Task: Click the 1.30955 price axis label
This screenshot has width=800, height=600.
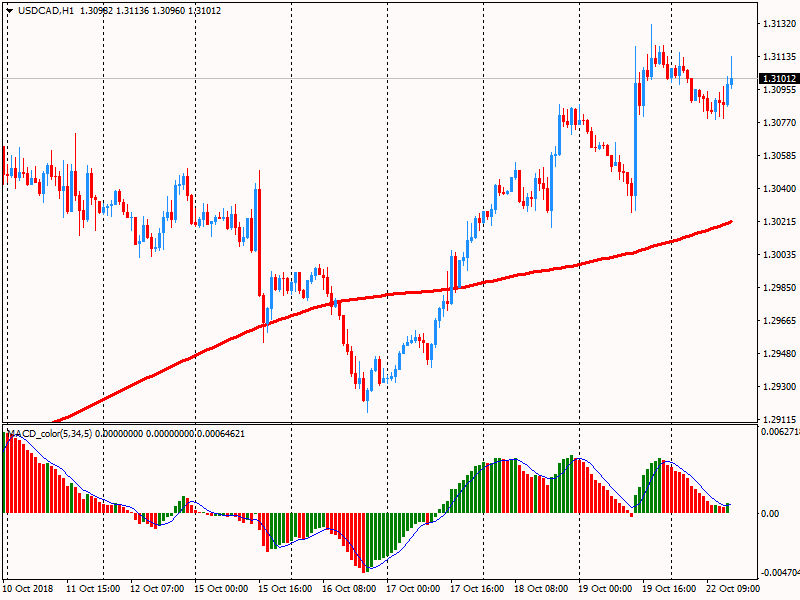Action: (780, 90)
